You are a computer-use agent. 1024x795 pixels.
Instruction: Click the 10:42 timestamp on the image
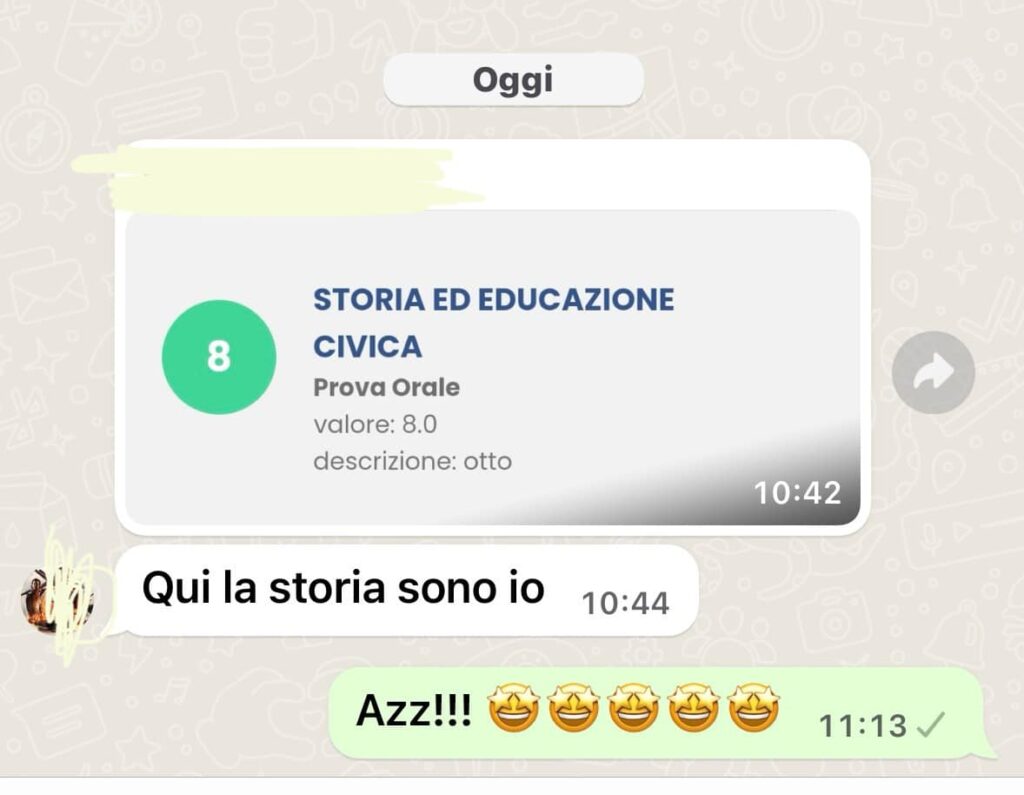click(797, 493)
